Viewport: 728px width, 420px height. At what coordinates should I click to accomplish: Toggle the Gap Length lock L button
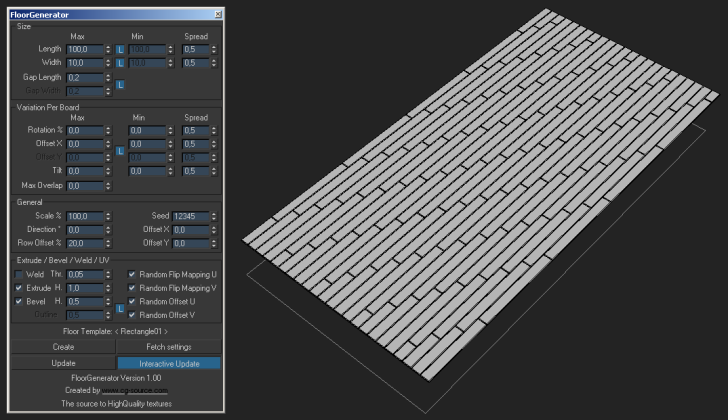[x=121, y=85]
